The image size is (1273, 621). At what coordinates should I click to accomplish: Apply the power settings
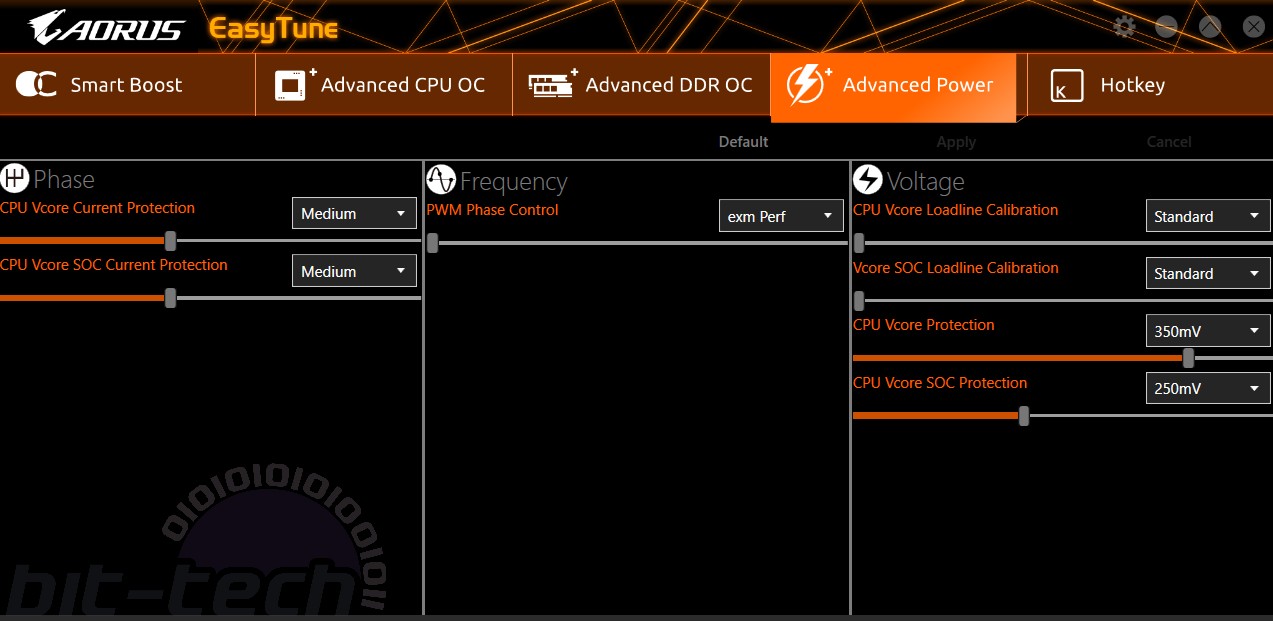tap(956, 142)
